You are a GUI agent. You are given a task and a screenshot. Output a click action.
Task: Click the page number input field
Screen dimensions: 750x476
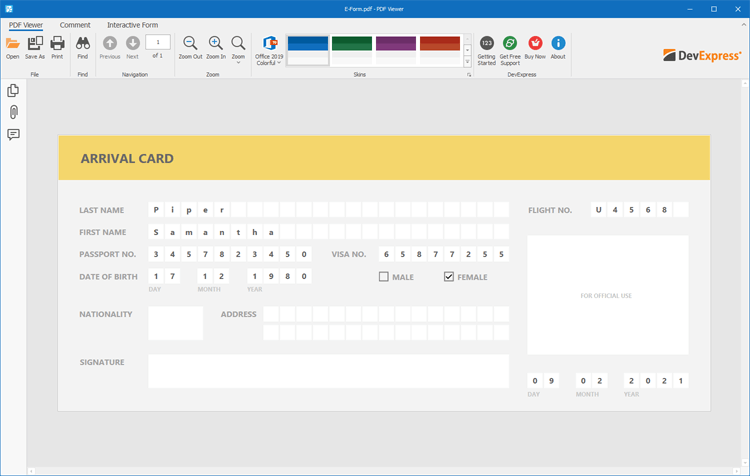pyautogui.click(x=158, y=42)
